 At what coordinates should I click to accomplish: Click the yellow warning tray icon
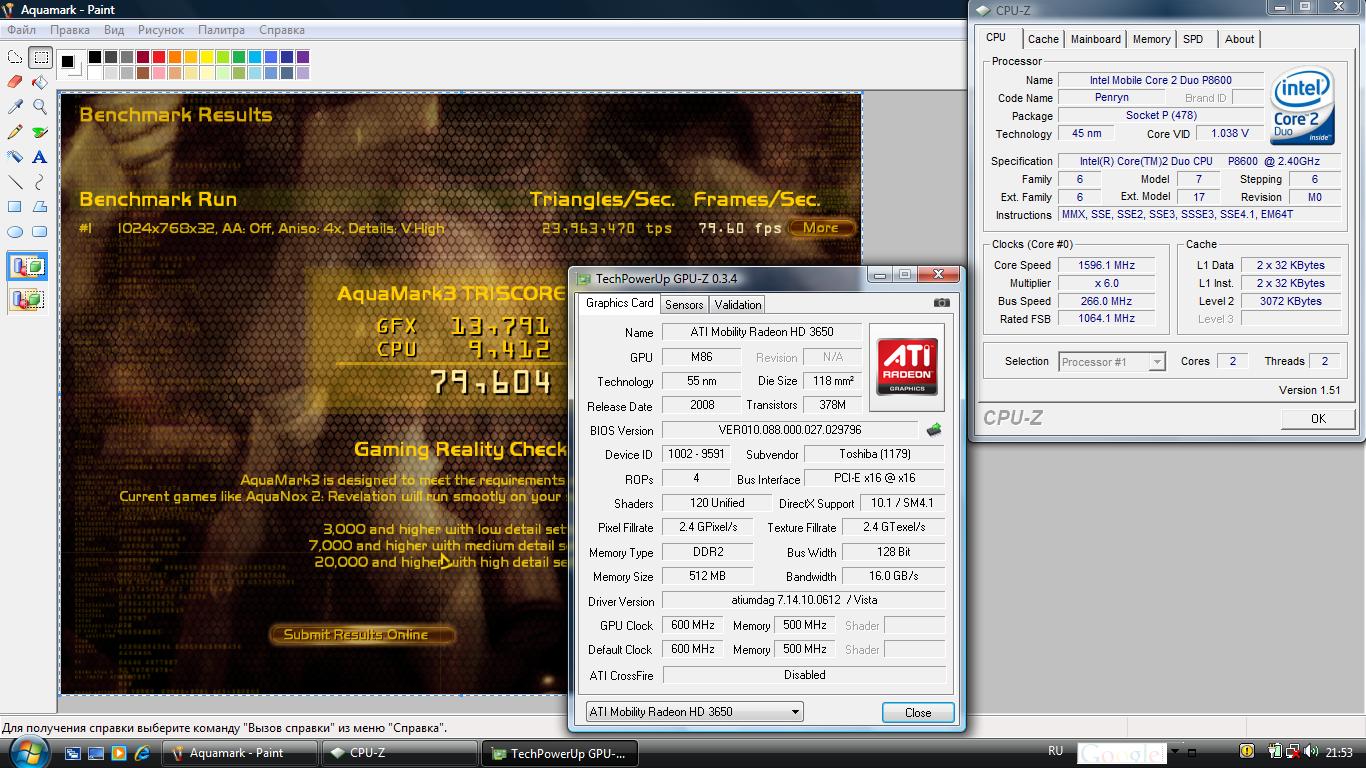1247,751
